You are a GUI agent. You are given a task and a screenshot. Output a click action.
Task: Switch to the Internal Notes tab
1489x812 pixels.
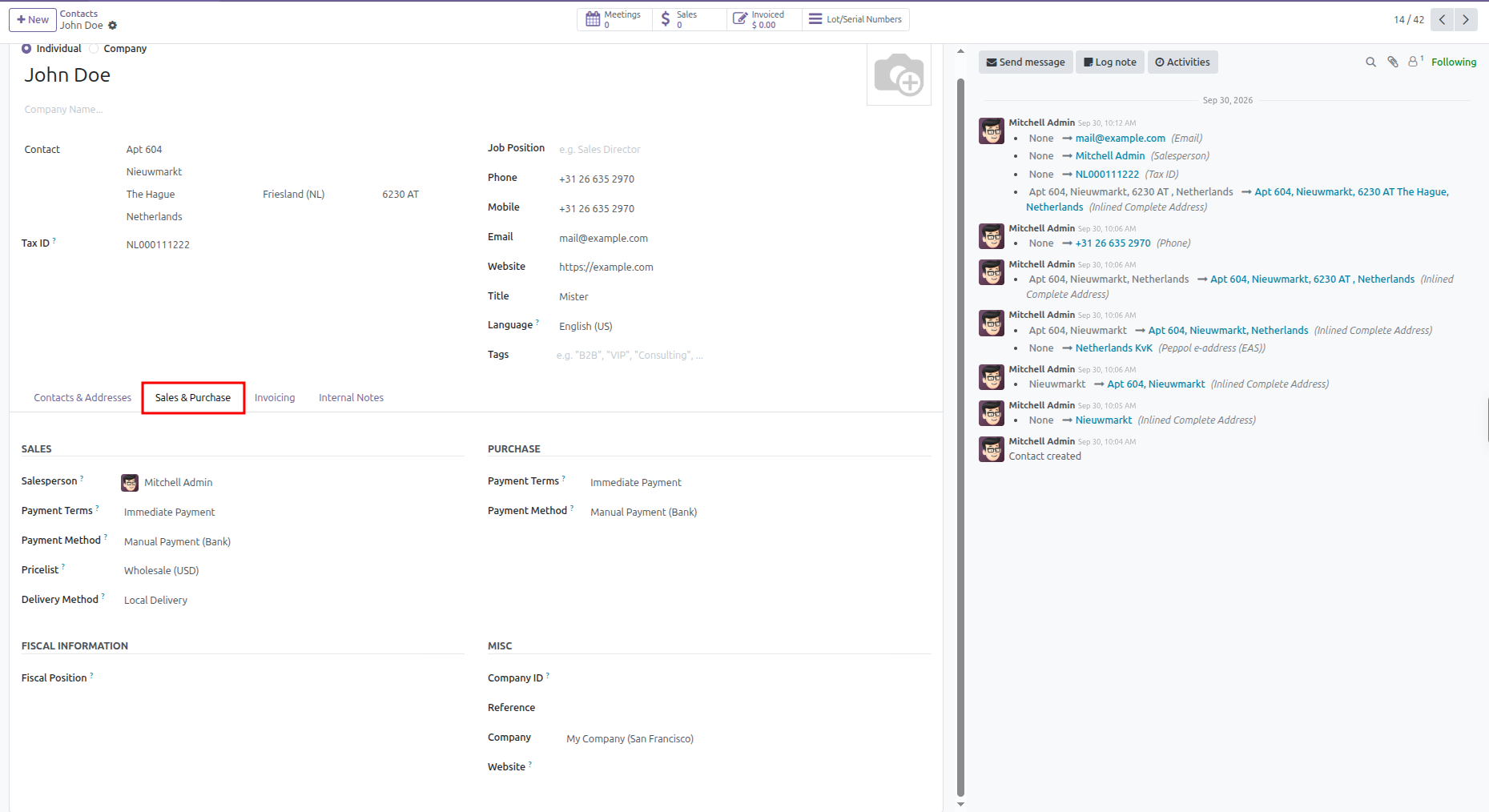pos(351,398)
